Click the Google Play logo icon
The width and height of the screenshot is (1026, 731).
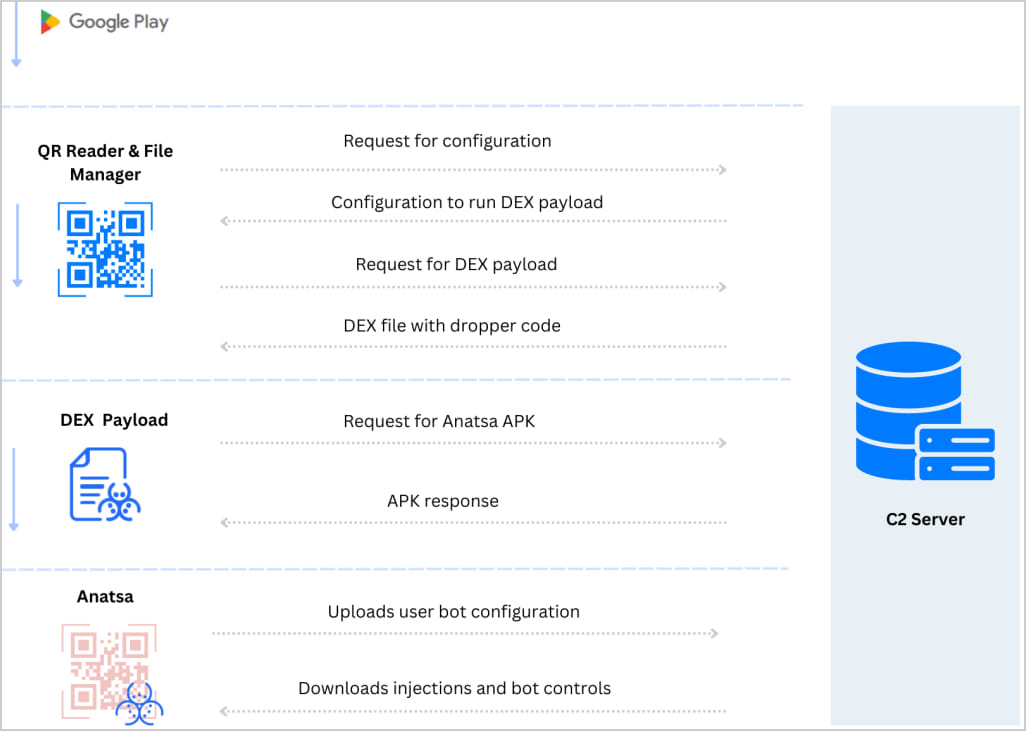tap(50, 22)
